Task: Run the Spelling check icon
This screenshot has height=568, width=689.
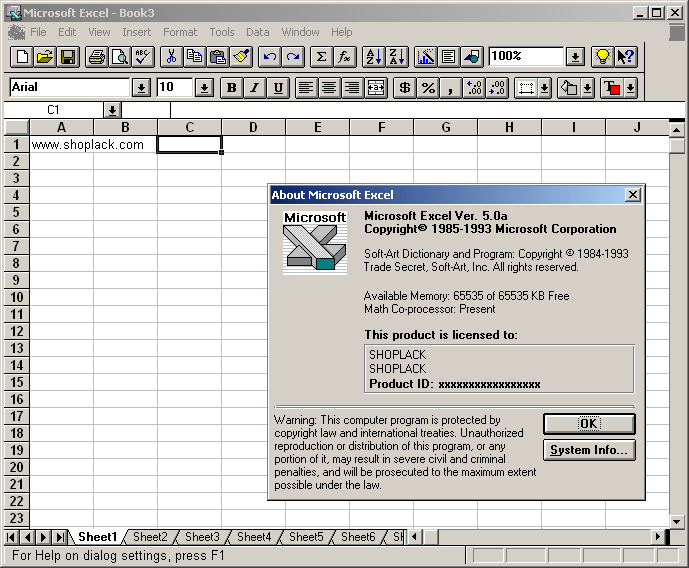Action: 143,57
